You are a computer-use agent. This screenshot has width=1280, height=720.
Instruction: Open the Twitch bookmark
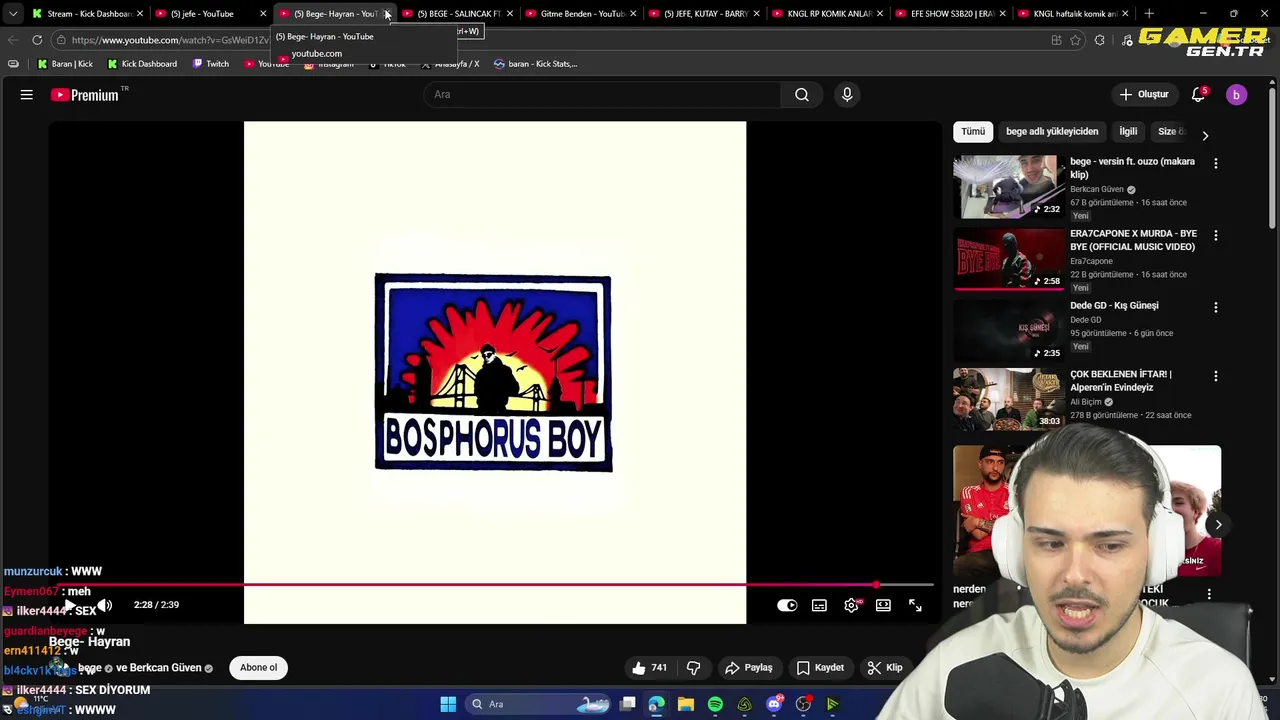[x=211, y=64]
